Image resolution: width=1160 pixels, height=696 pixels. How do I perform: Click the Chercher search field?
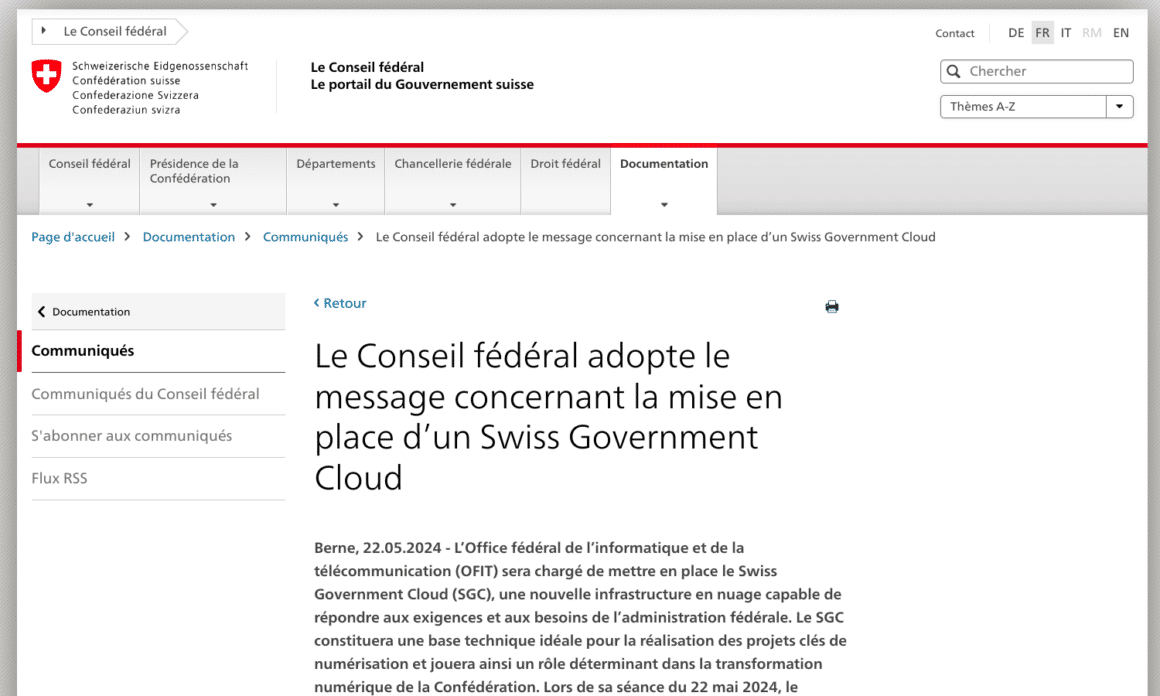[x=1036, y=71]
